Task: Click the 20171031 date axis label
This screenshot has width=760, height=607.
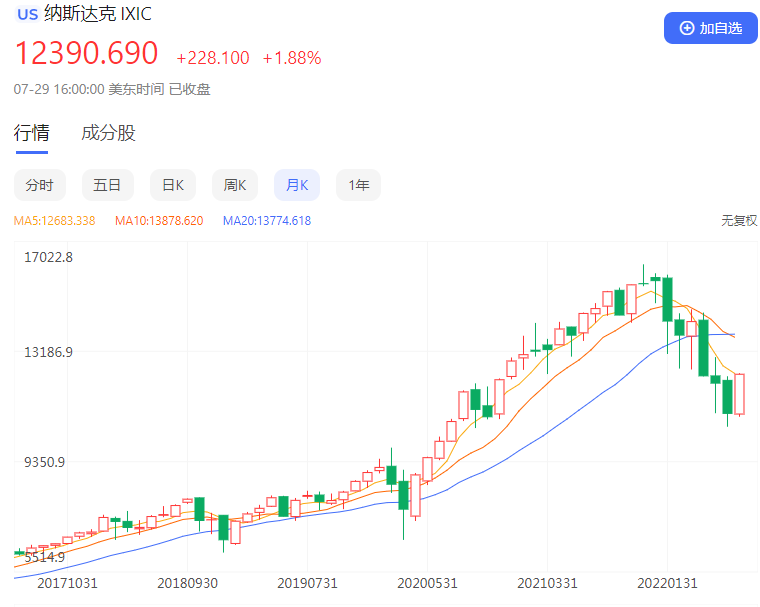Action: (x=67, y=583)
